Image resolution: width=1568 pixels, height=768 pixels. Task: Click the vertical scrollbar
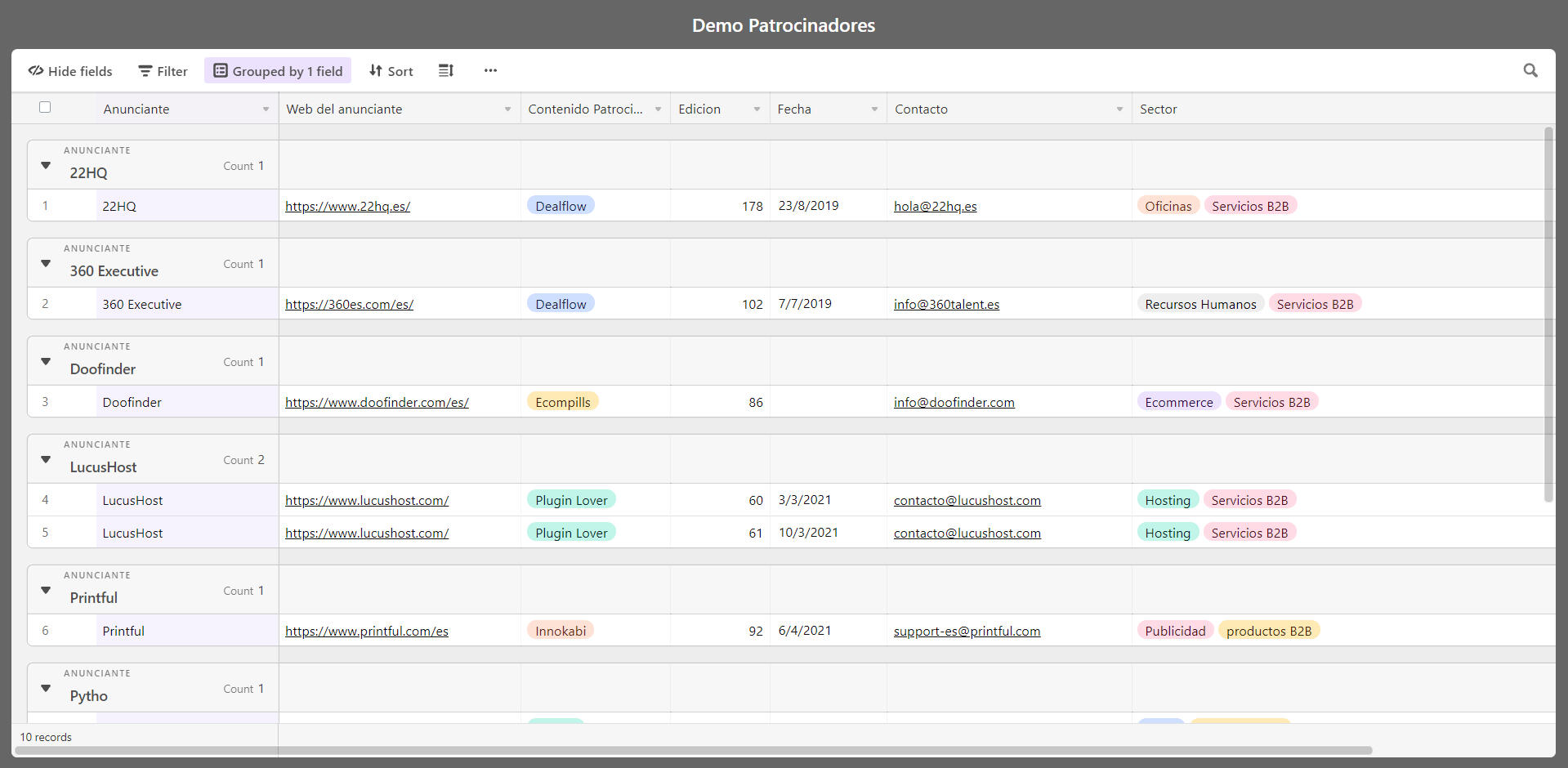coord(1548,315)
